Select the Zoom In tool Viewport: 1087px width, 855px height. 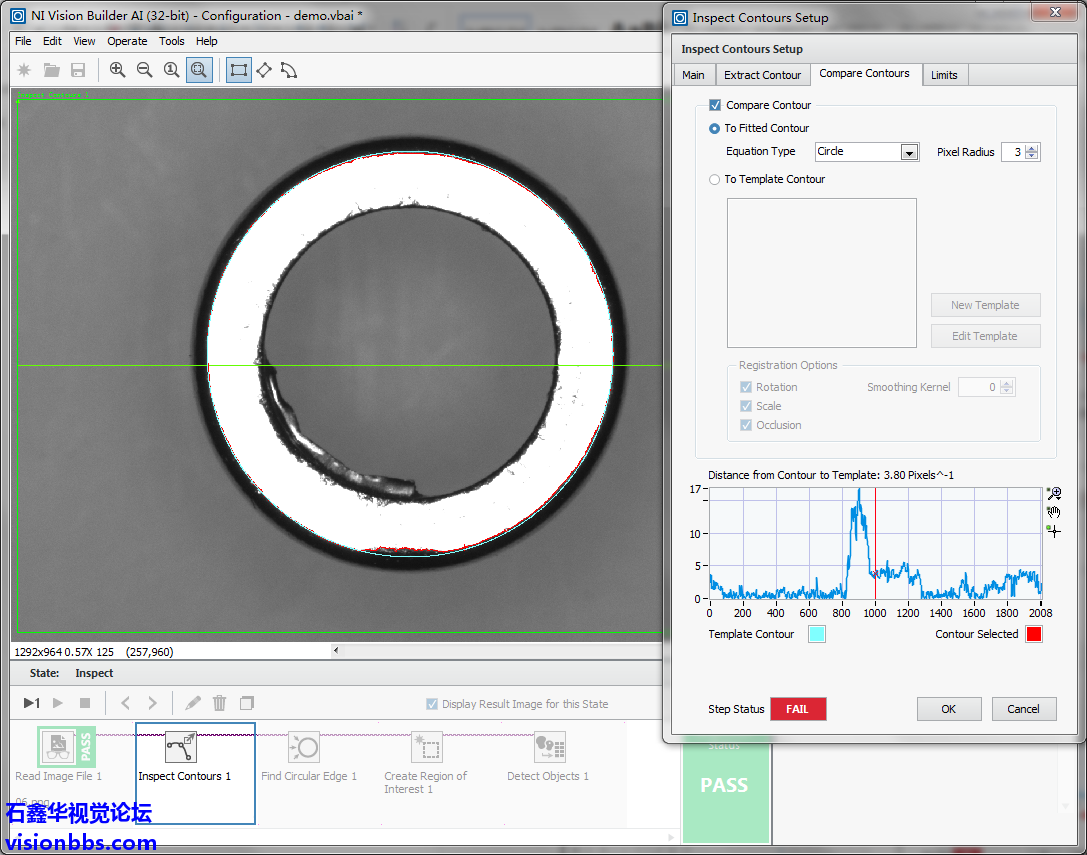[117, 70]
